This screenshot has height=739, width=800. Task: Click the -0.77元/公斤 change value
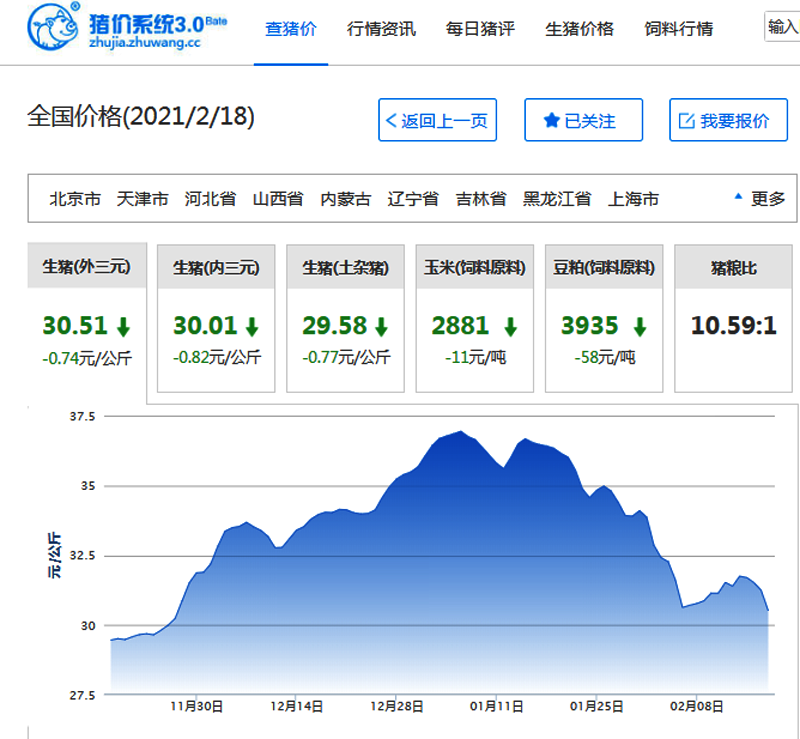tap(346, 357)
